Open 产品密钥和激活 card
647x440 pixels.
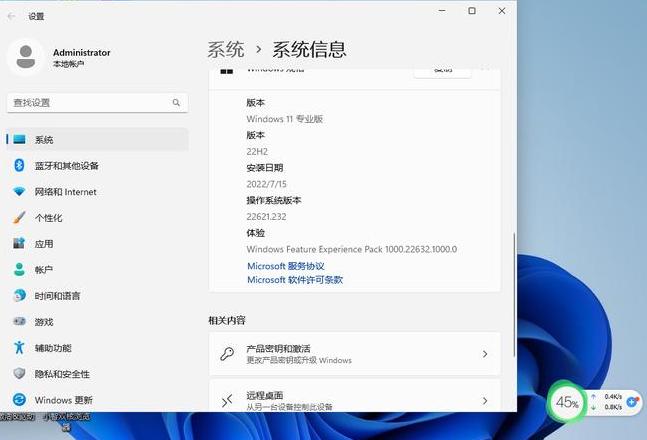355,354
